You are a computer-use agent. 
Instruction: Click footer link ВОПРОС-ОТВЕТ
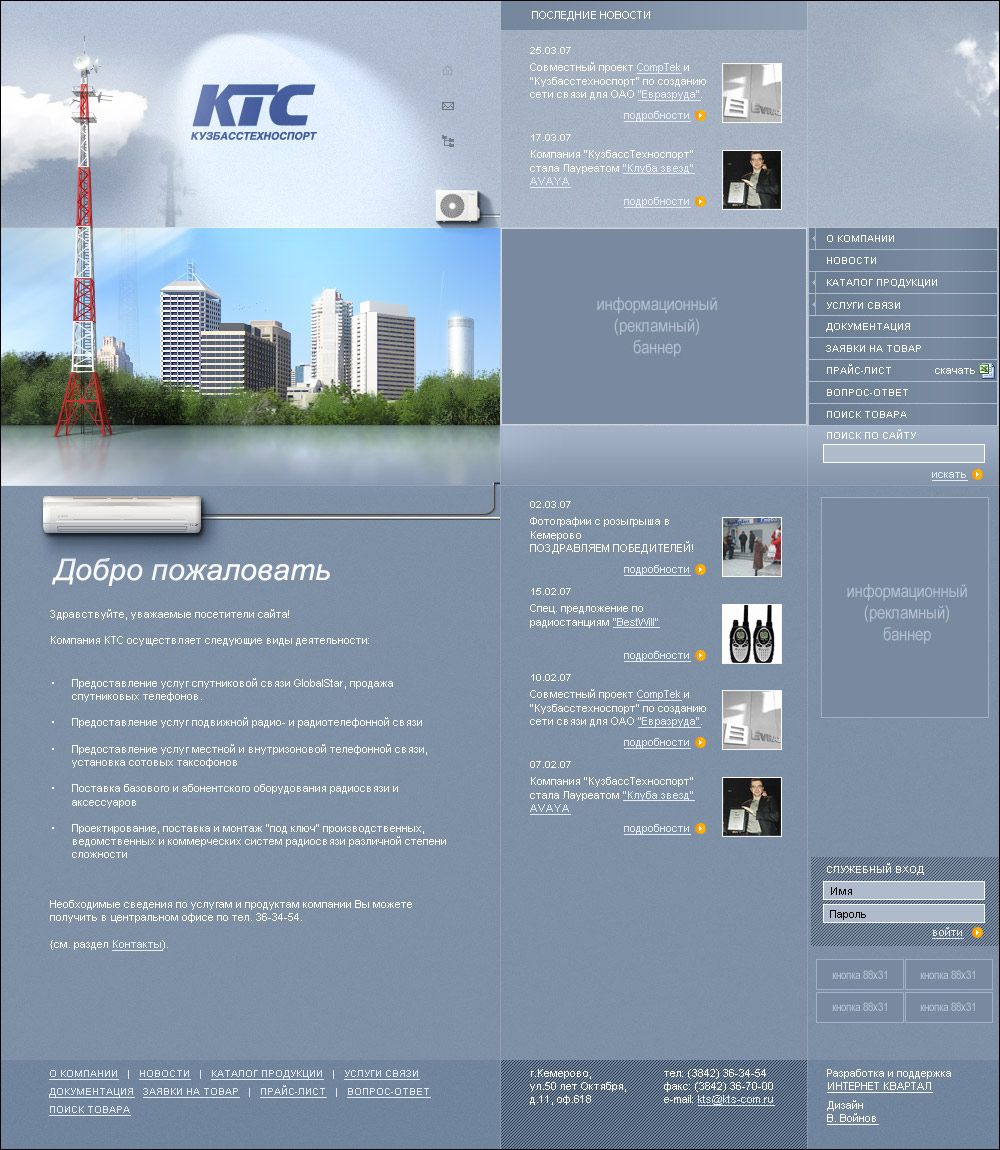pos(388,1091)
